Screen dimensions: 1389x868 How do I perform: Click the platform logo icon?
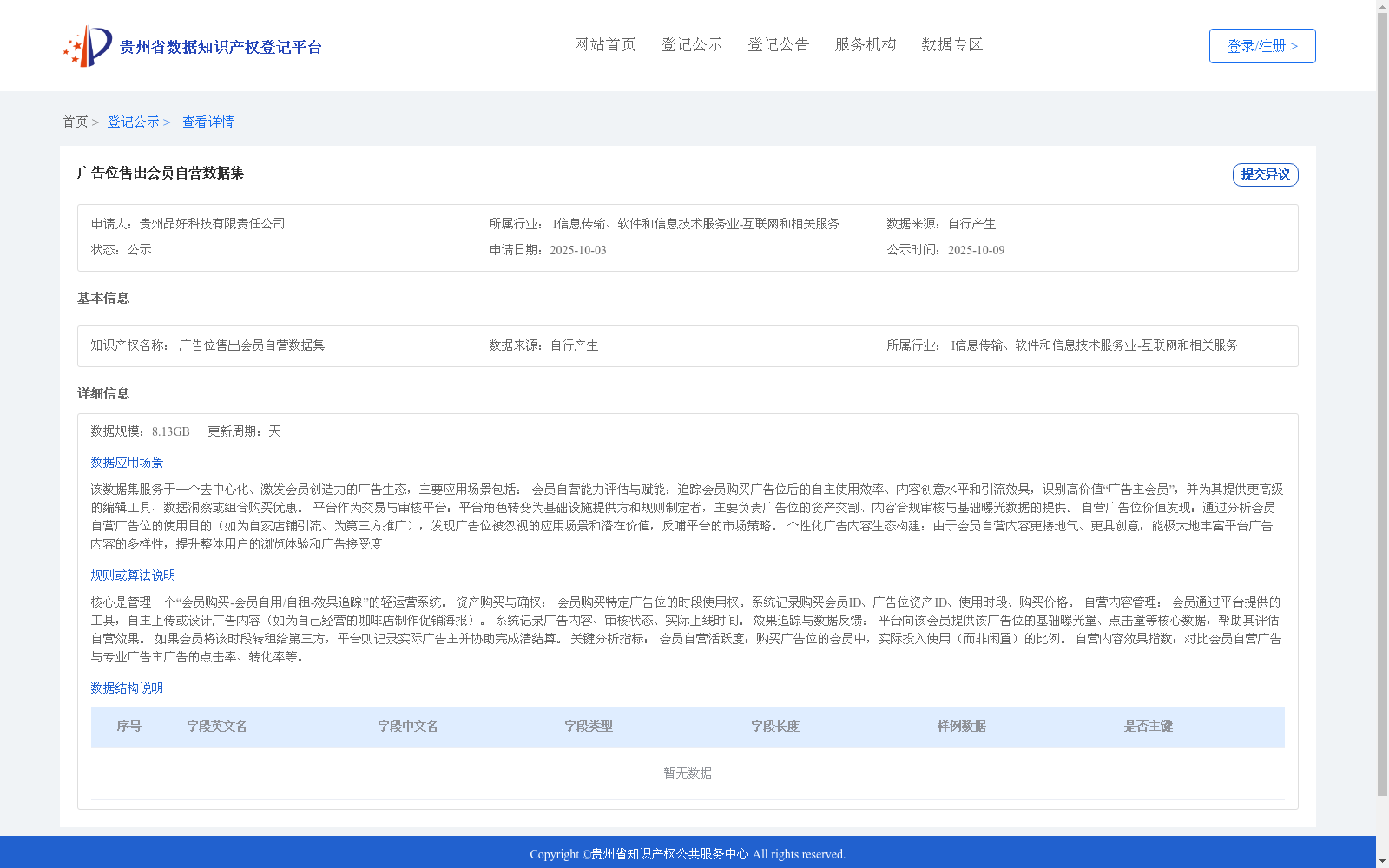coord(88,46)
